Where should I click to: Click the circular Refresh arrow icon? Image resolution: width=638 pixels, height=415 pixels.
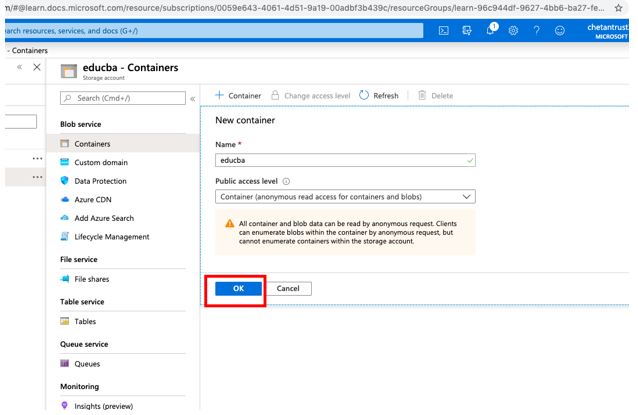[x=364, y=95]
